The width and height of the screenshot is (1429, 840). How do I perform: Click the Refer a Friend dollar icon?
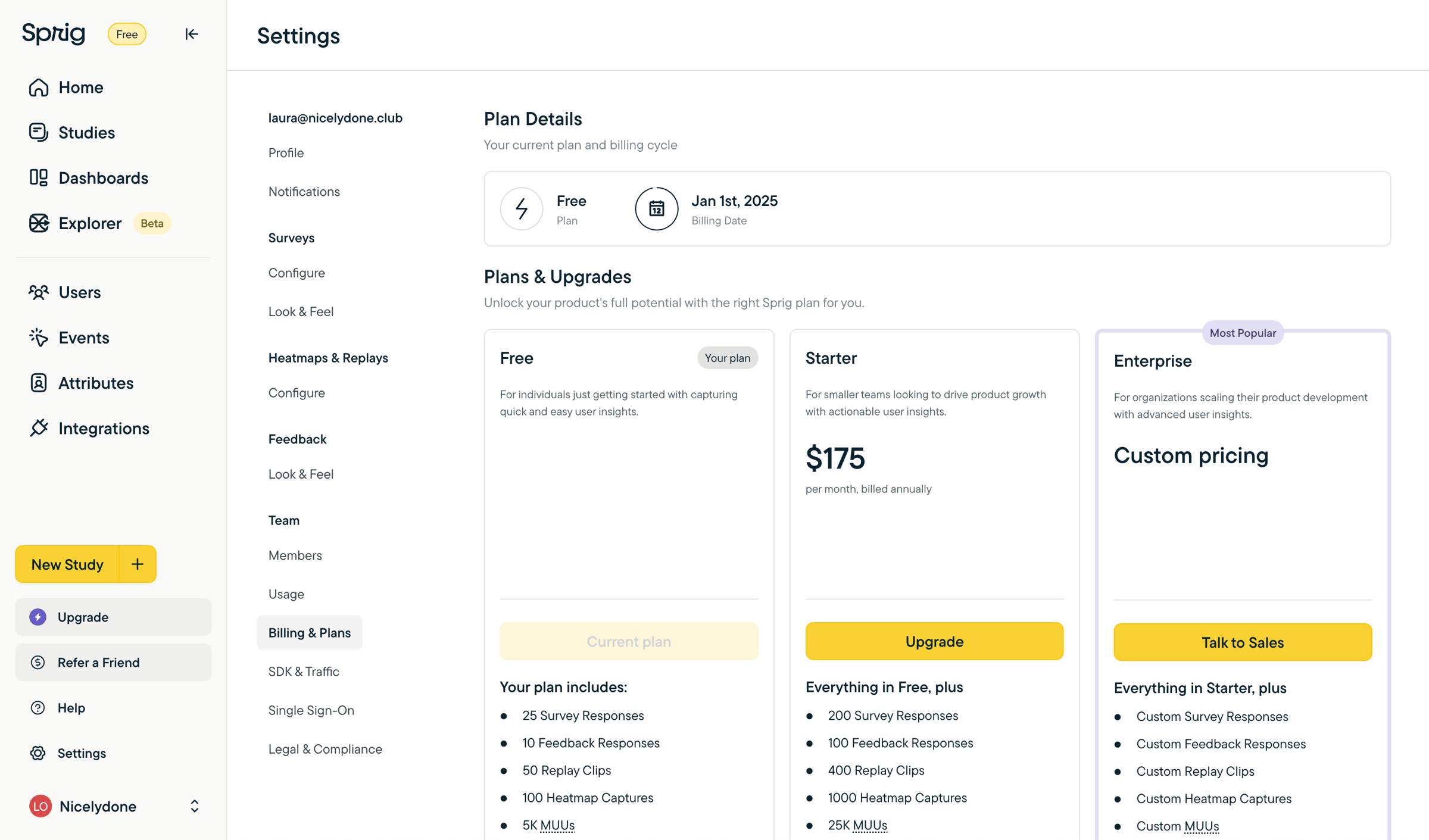pyautogui.click(x=38, y=662)
